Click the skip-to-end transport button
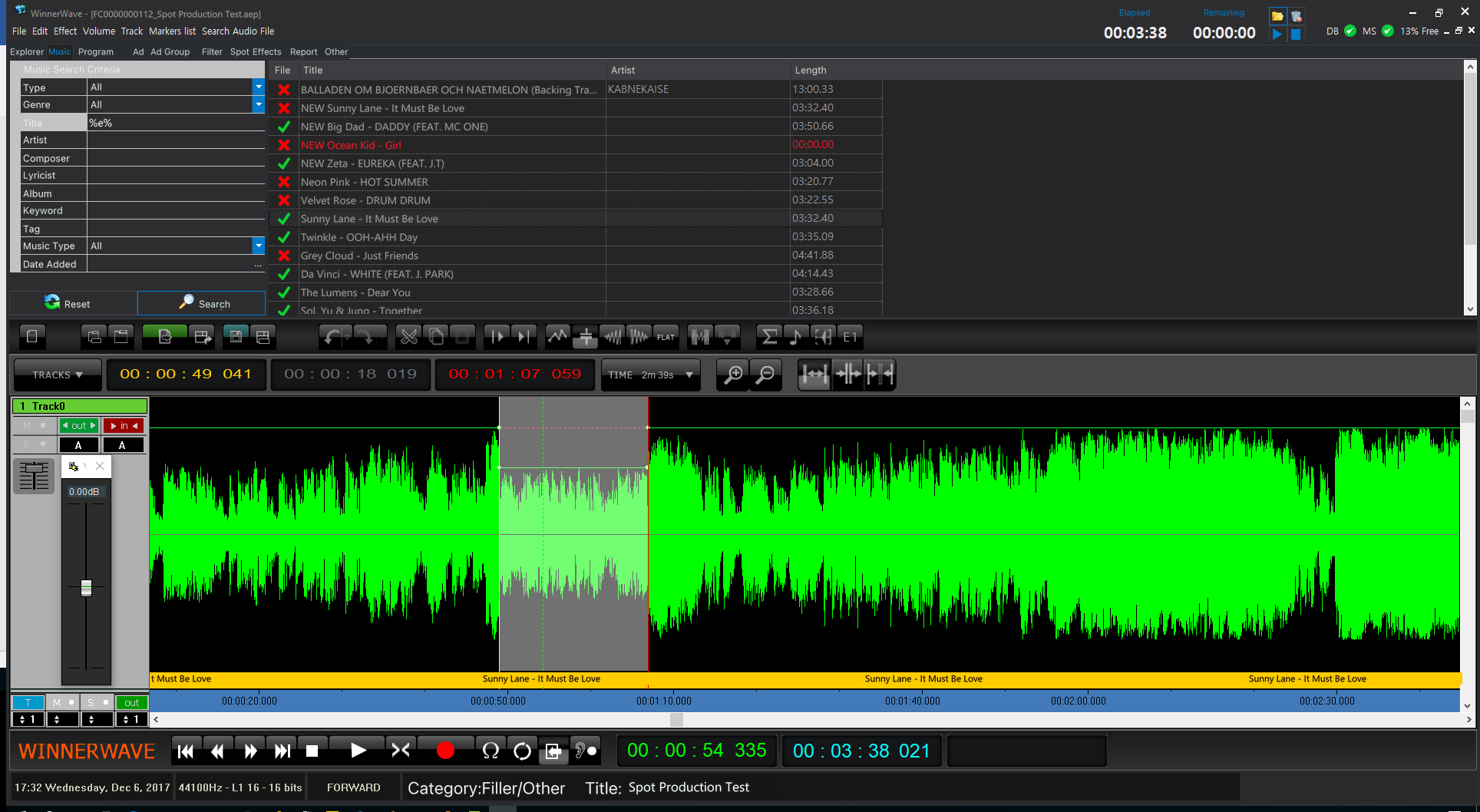This screenshot has width=1480, height=812. coord(282,751)
